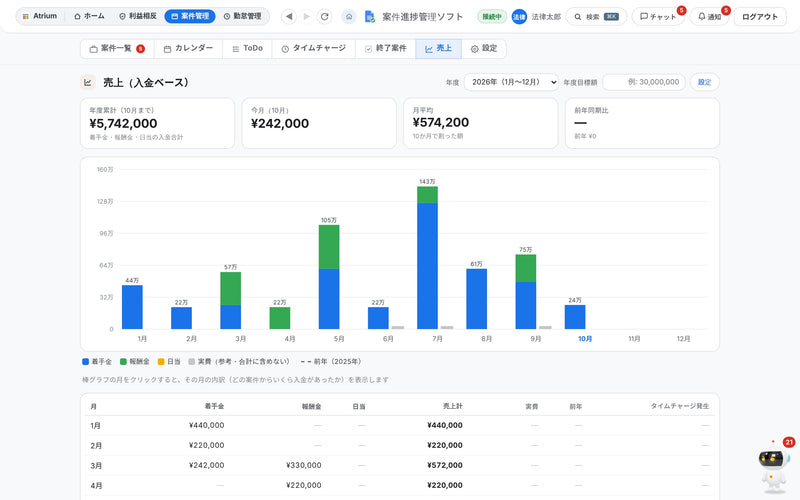This screenshot has width=800, height=500.
Task: Go back with the left arrow button
Action: tap(289, 16)
